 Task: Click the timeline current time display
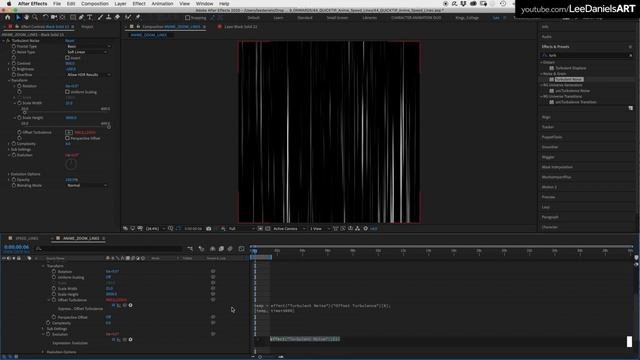pos(16,247)
